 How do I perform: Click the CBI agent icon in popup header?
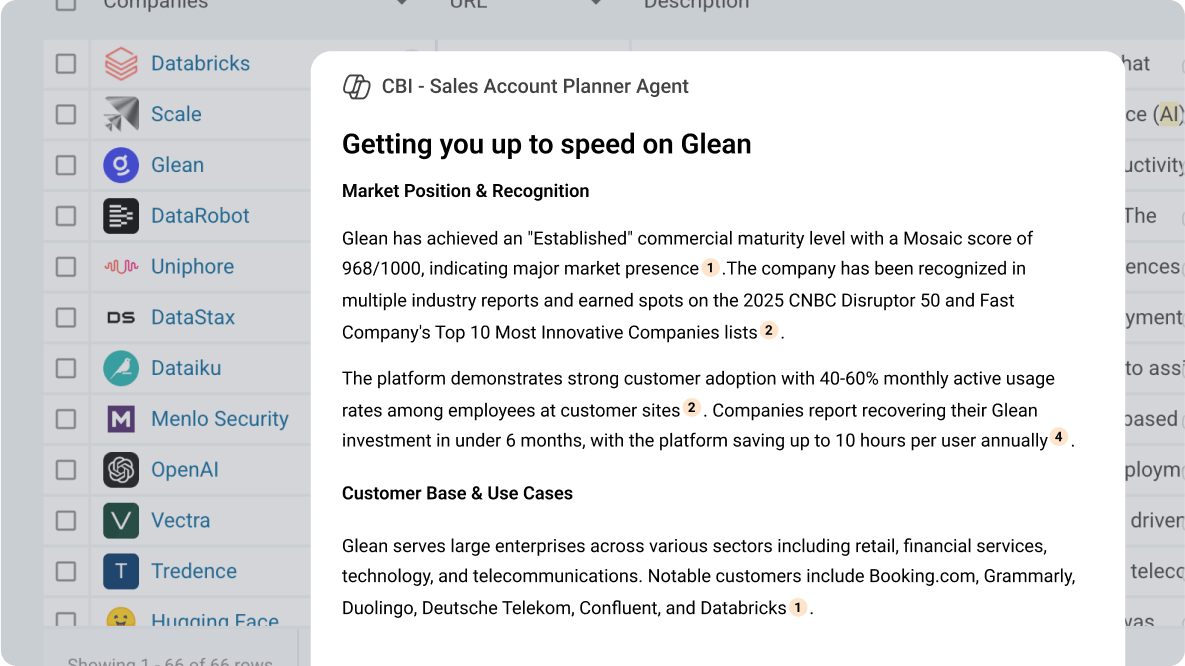tap(356, 87)
